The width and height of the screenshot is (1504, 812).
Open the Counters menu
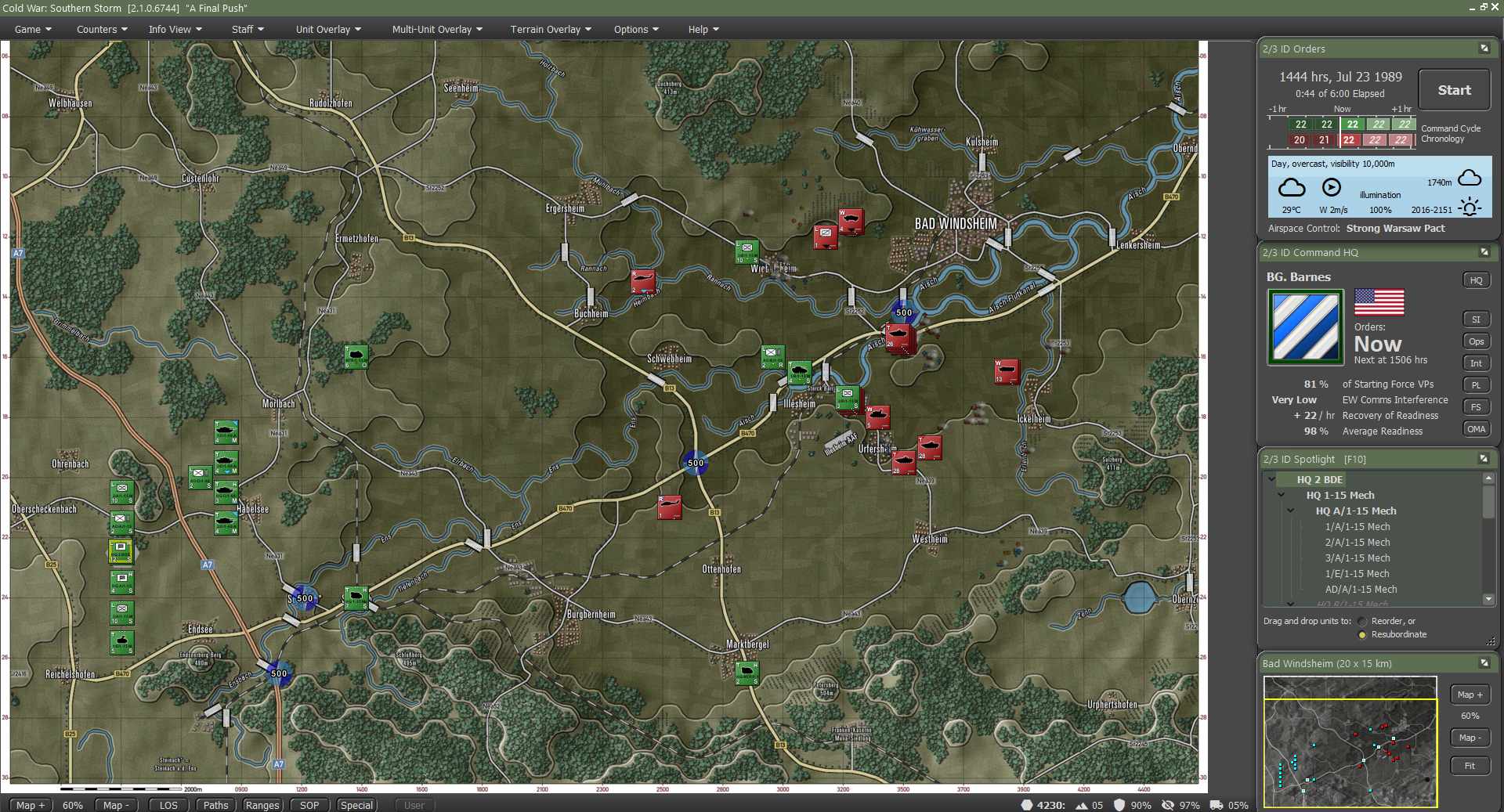coord(102,29)
